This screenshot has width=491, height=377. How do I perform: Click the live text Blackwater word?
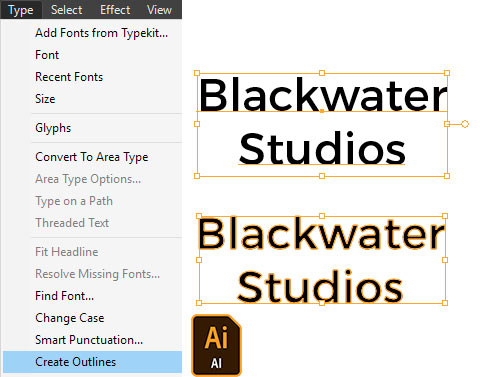323,95
